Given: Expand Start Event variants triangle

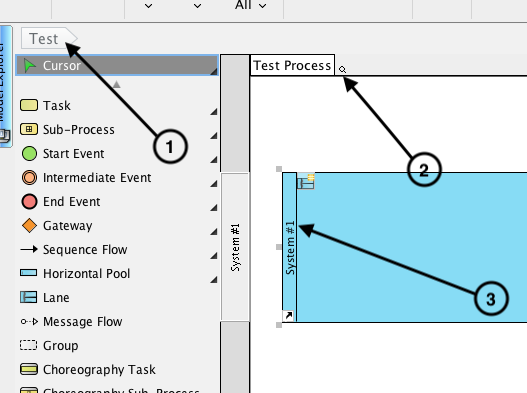Looking at the screenshot, I should tap(214, 160).
